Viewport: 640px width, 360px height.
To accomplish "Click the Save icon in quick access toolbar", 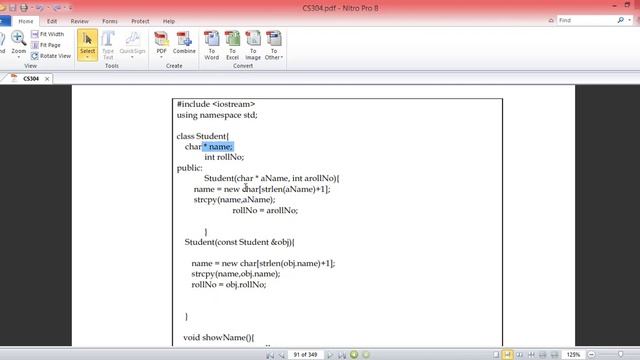I will click(x=13, y=8).
